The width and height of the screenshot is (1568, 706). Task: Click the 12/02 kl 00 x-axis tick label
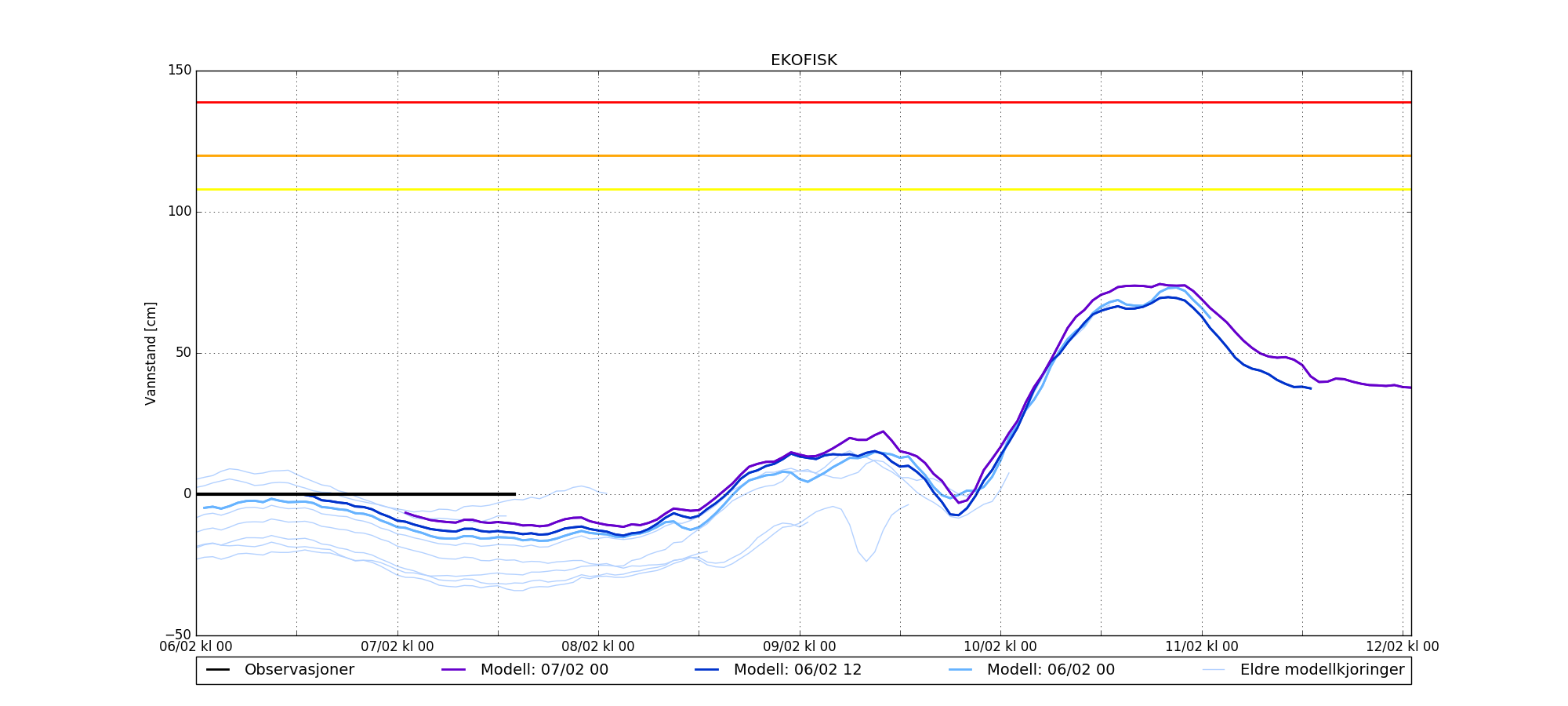pyautogui.click(x=1402, y=646)
